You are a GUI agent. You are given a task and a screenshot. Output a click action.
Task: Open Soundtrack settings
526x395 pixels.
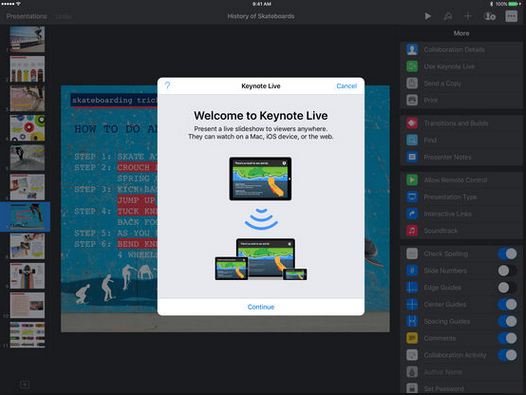coord(462,231)
